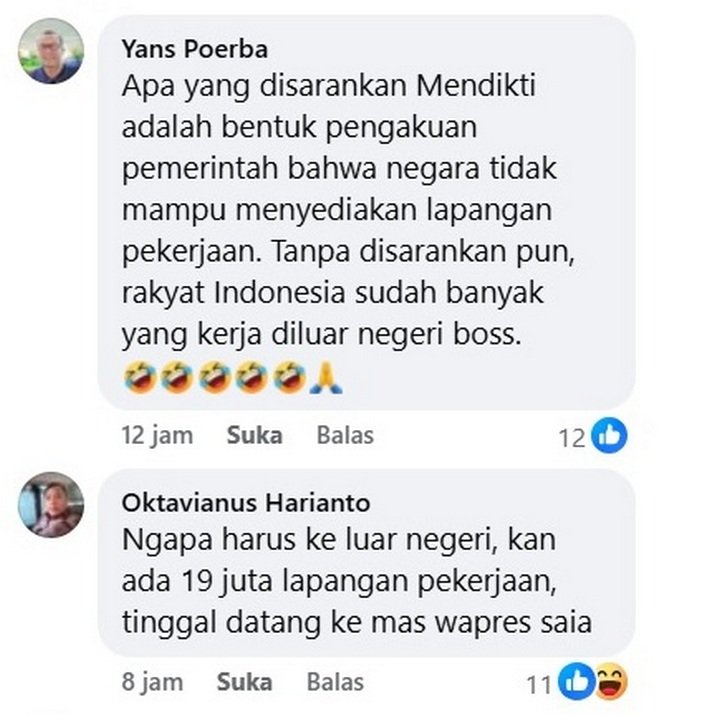
Task: Like Yans Poerba's comment with Suka
Action: coord(254,435)
